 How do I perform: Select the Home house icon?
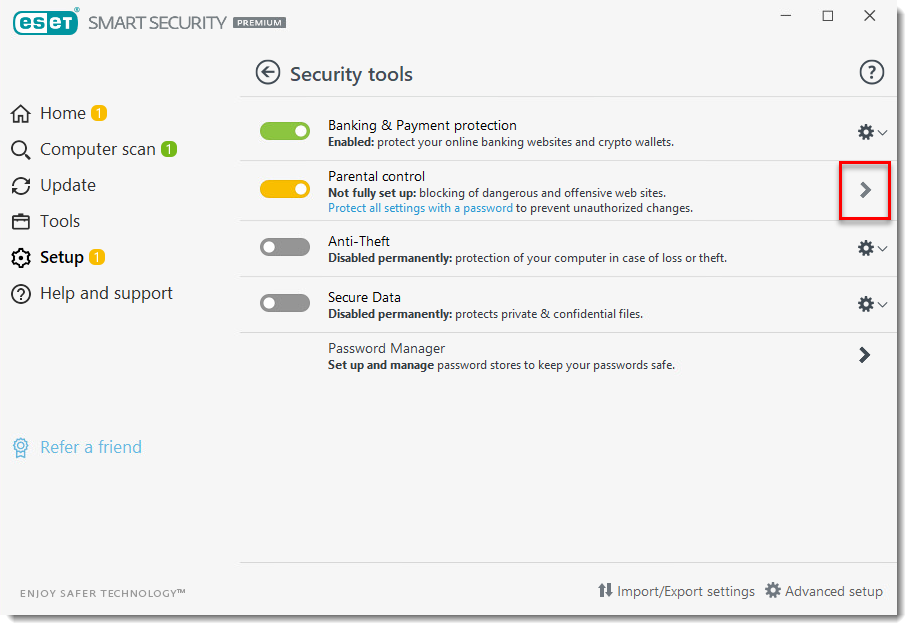20,113
